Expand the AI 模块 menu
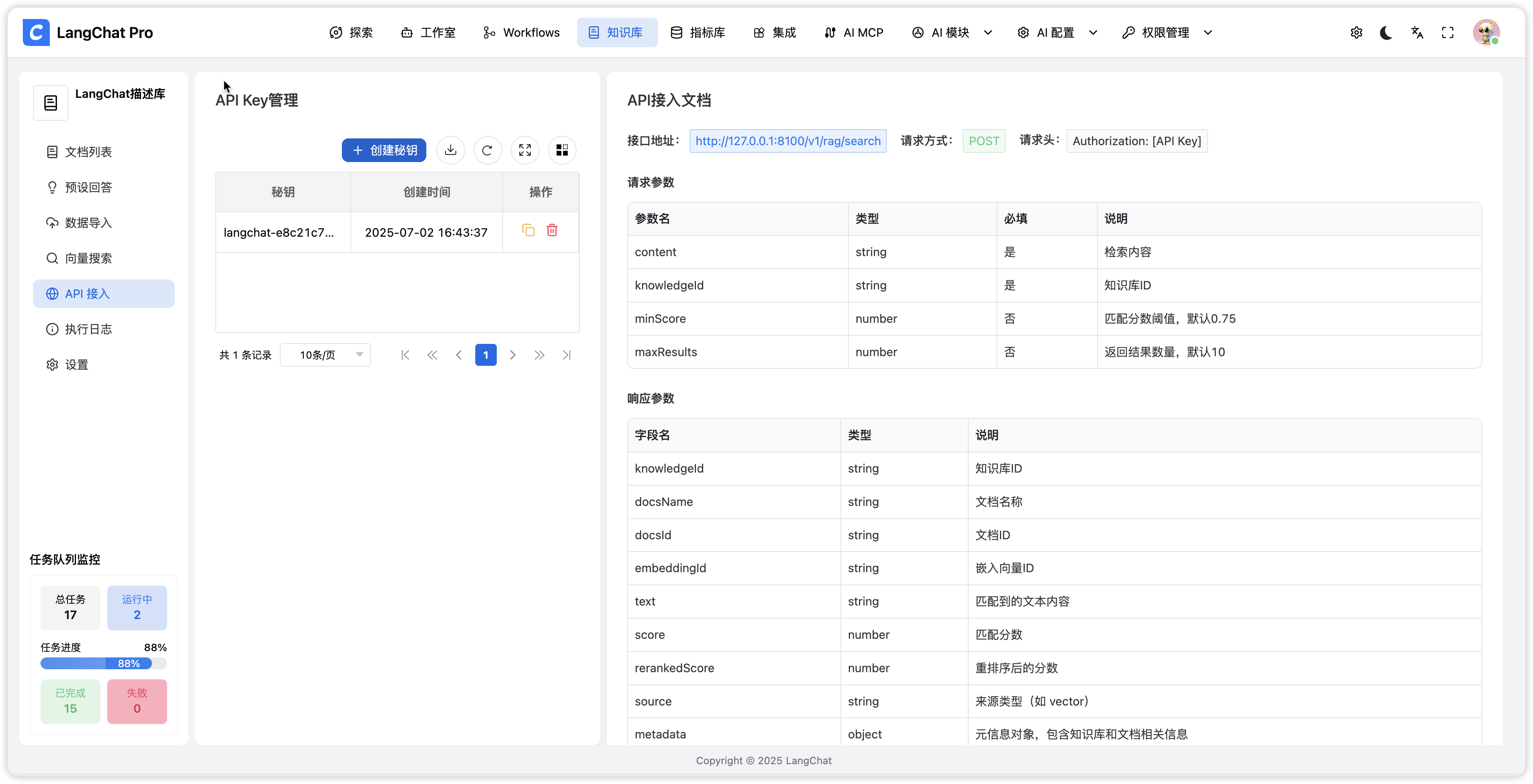The image size is (1533, 784). (951, 33)
